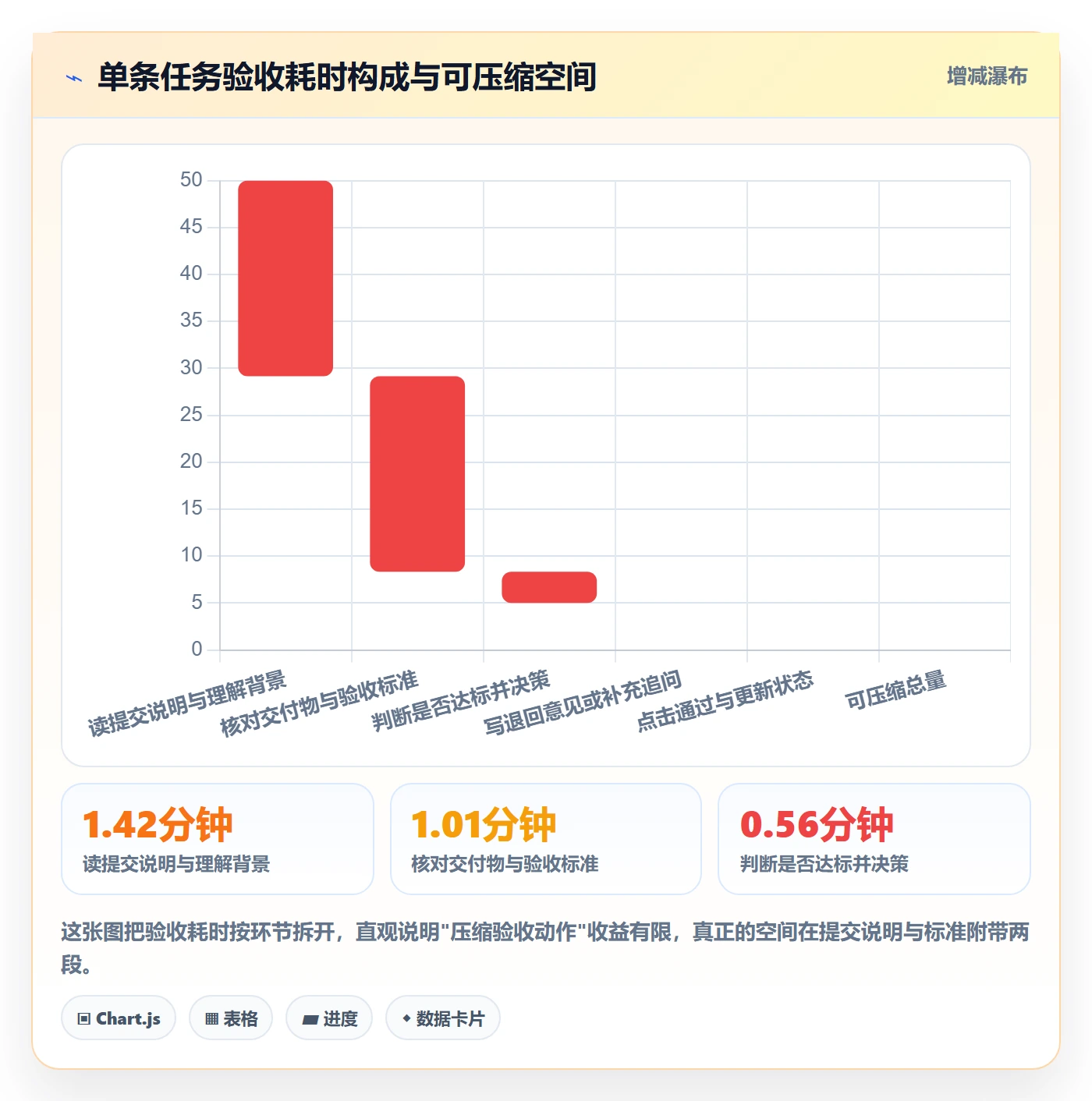Click the 增减瀑布 label in header
The image size is (1092, 1101).
(x=987, y=76)
